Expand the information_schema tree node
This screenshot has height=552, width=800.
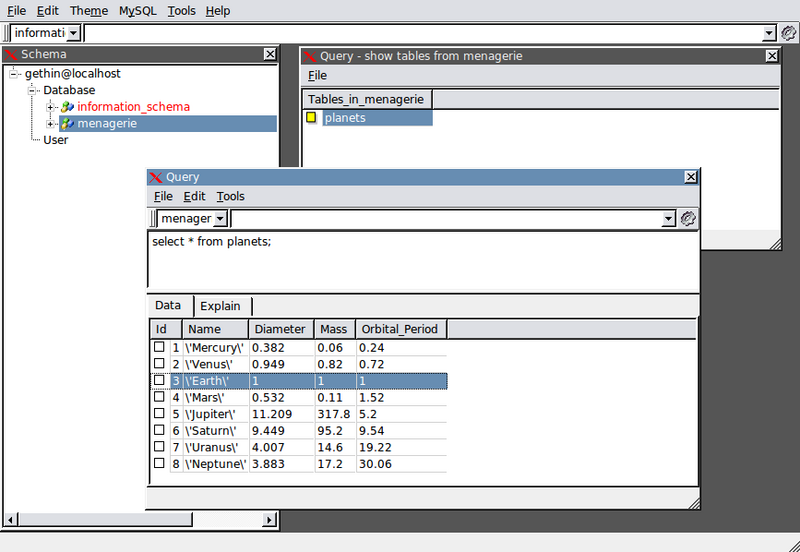[51, 107]
